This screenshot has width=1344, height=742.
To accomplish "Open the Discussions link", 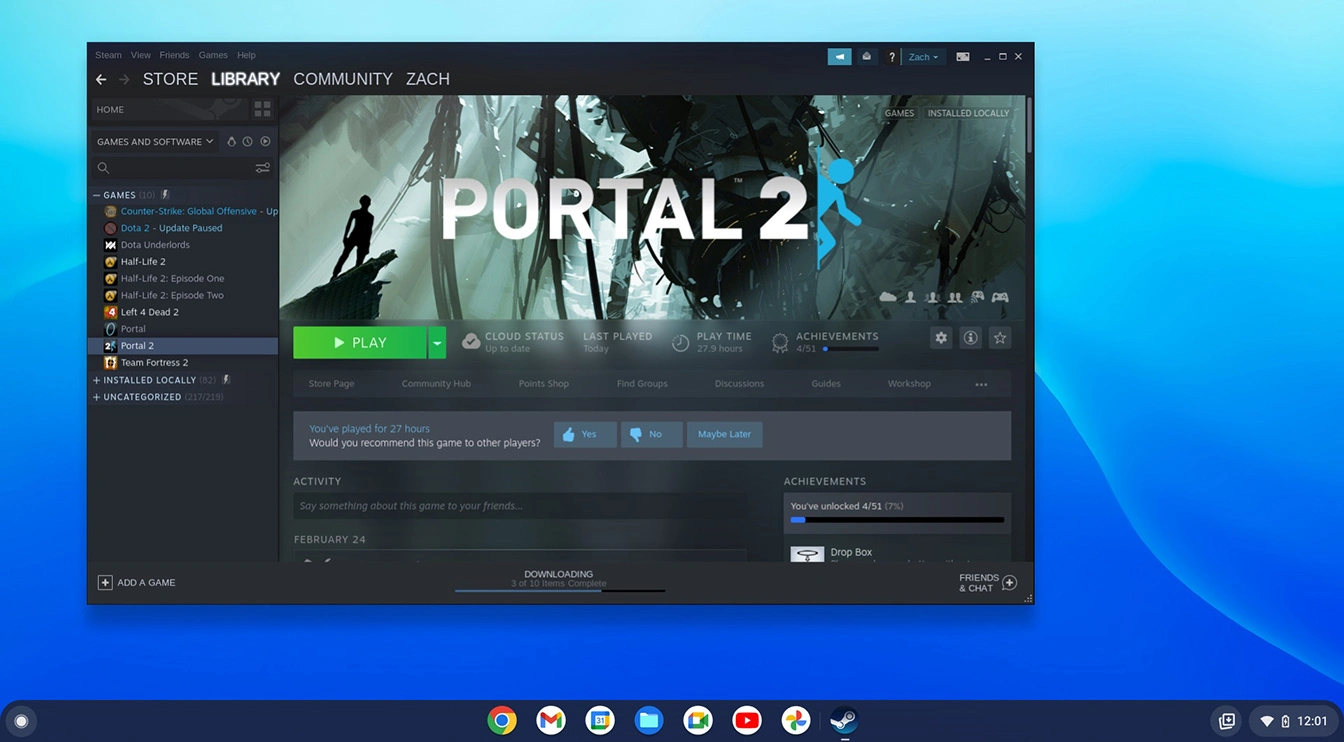I will pos(739,384).
